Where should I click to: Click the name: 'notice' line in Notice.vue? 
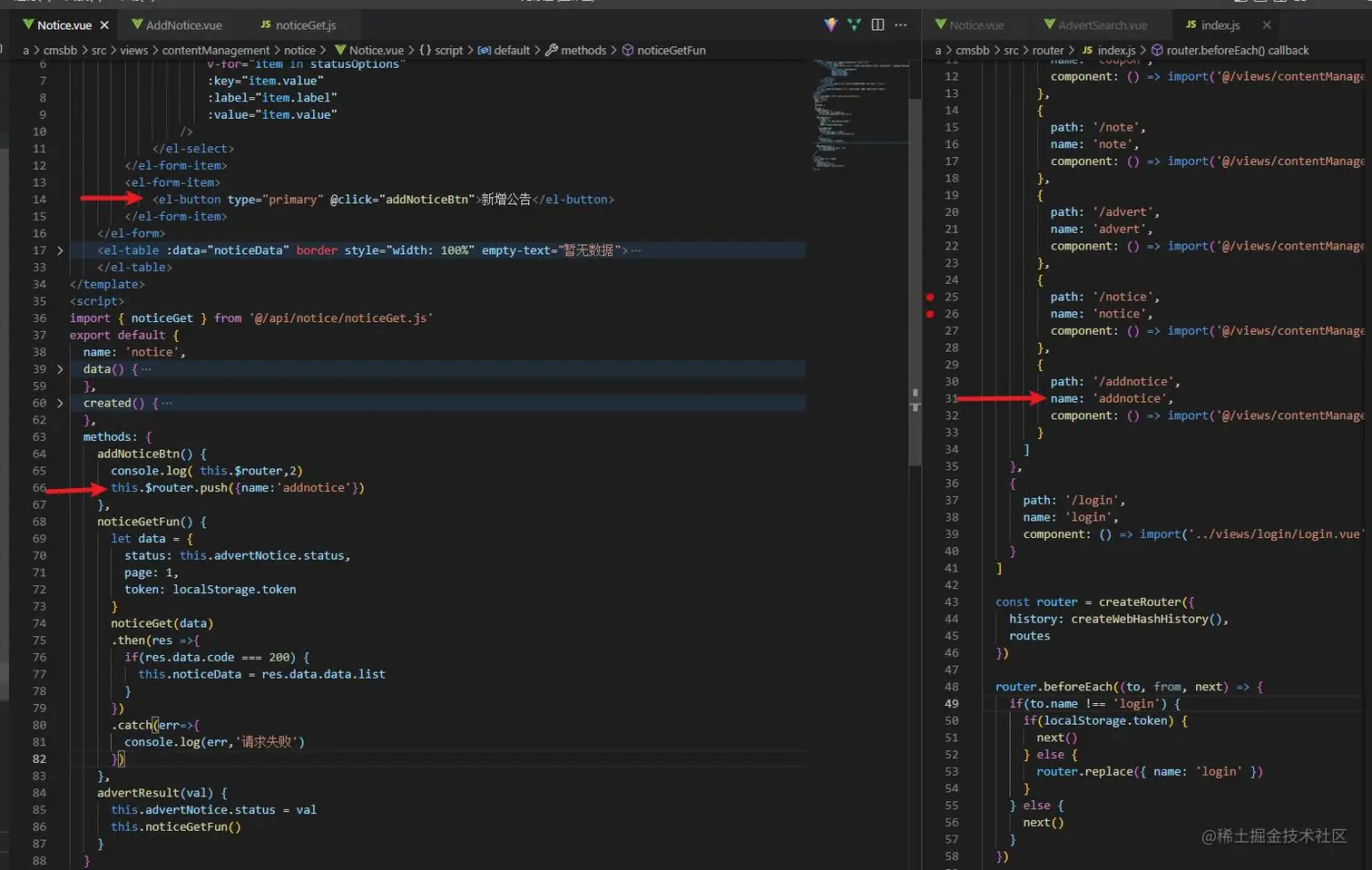pyautogui.click(x=134, y=352)
